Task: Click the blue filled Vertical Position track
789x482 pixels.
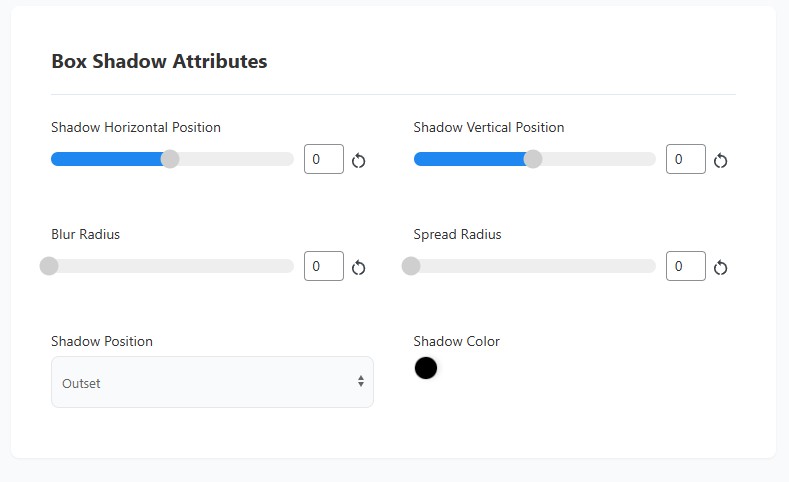Action: [469, 159]
